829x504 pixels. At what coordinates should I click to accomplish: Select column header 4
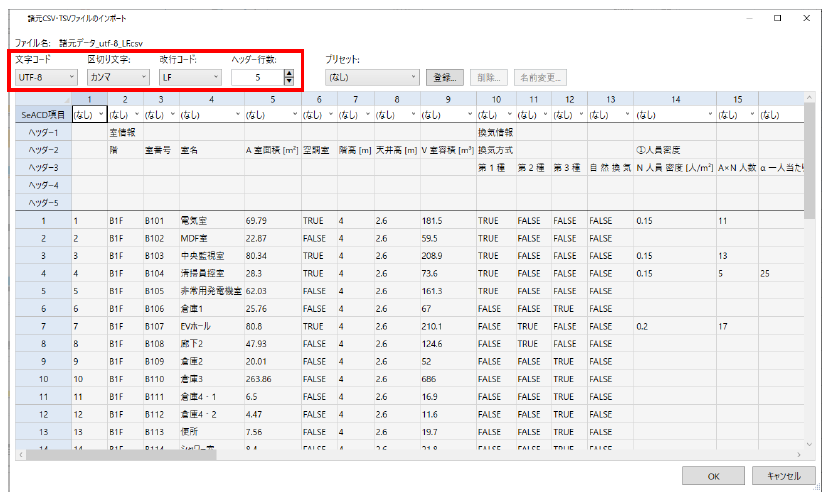tap(211, 99)
